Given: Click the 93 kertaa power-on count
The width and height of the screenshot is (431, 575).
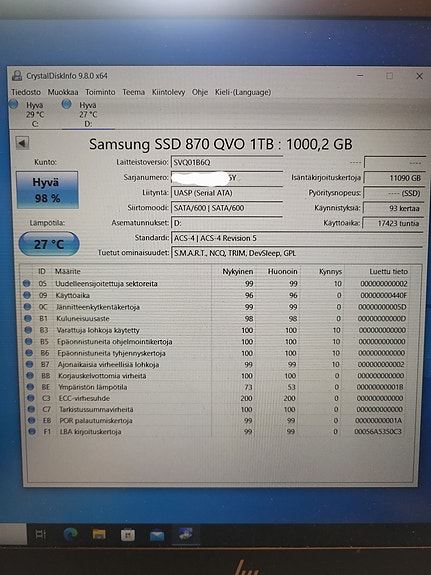Looking at the screenshot, I should click(x=393, y=208).
